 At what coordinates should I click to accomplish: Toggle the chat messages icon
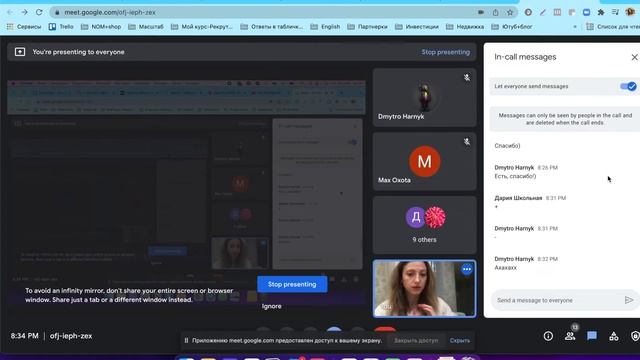tap(592, 336)
